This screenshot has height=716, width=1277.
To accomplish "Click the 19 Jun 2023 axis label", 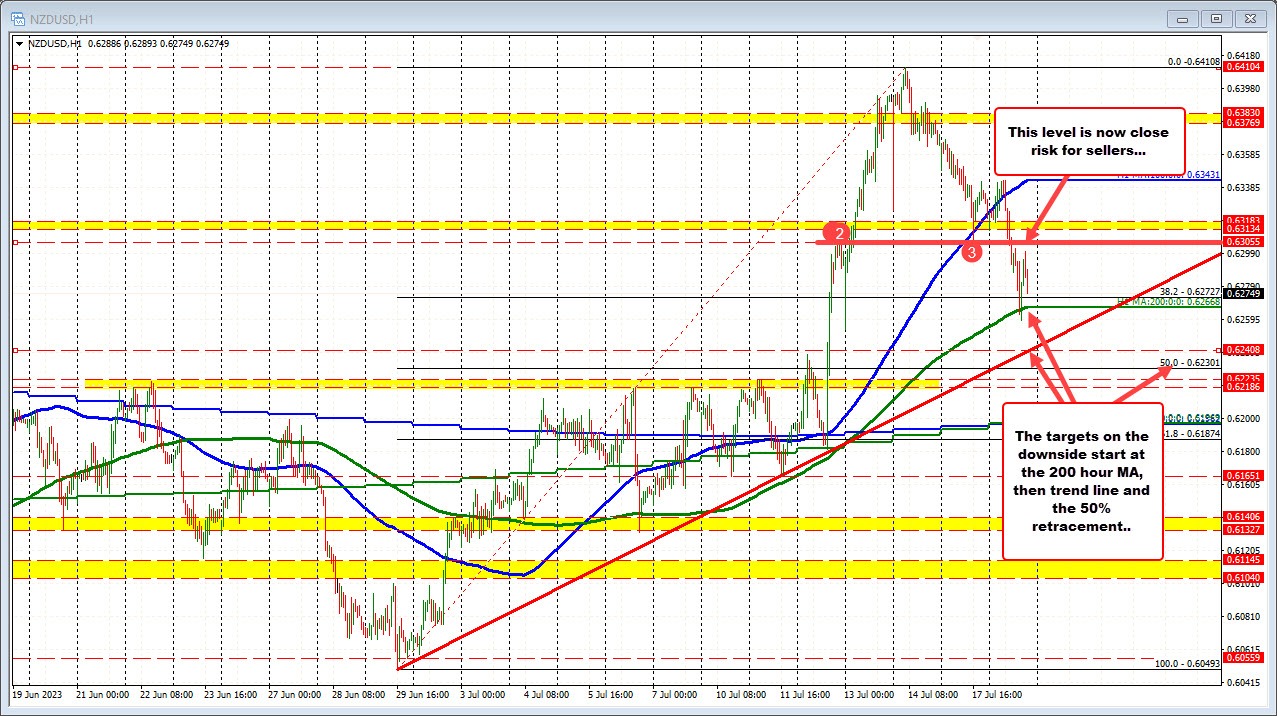I will pyautogui.click(x=37, y=693).
